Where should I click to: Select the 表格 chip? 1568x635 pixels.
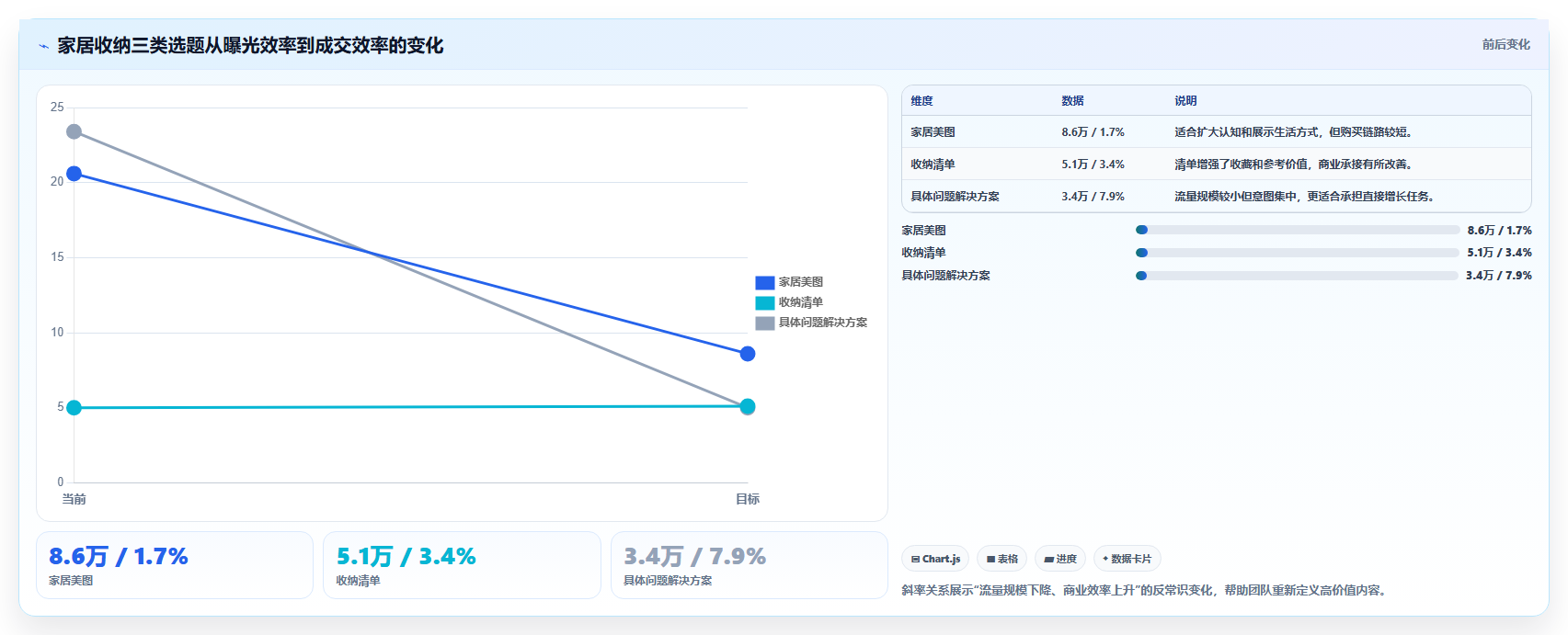1001,559
